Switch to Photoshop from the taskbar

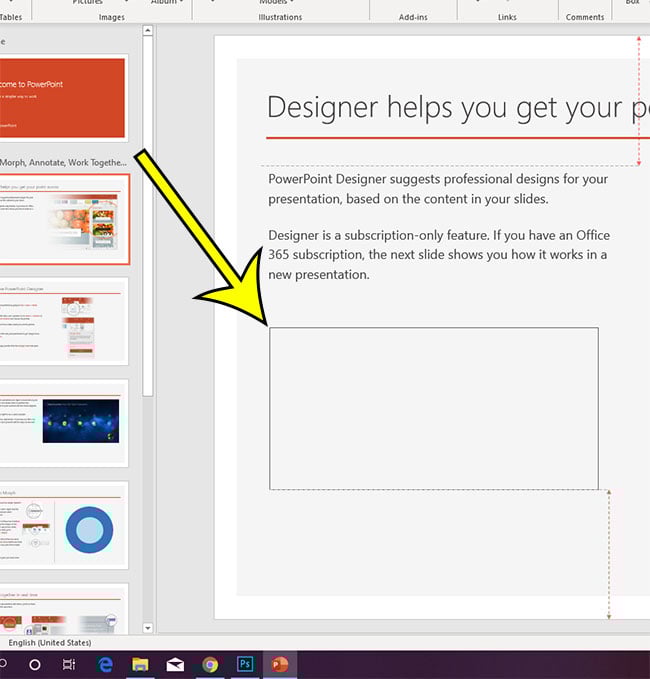[x=245, y=664]
